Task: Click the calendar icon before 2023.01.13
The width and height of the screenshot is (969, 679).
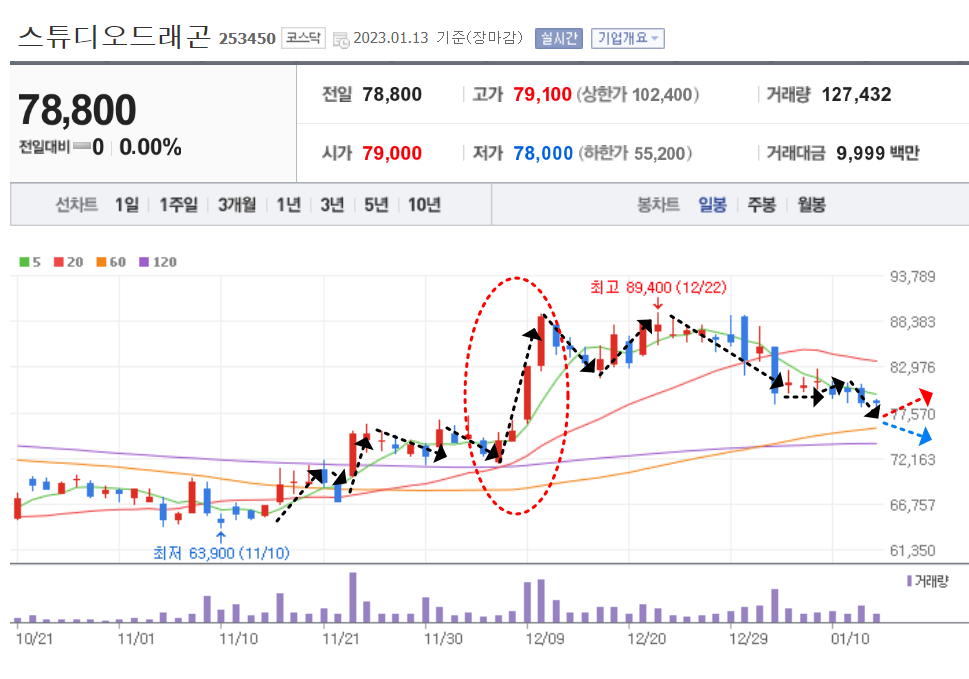Action: [341, 40]
